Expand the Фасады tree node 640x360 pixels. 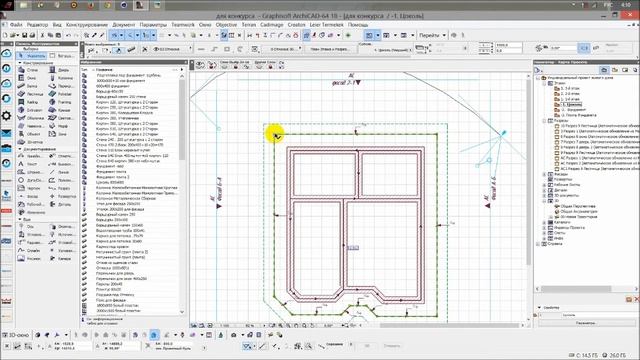coord(544,174)
